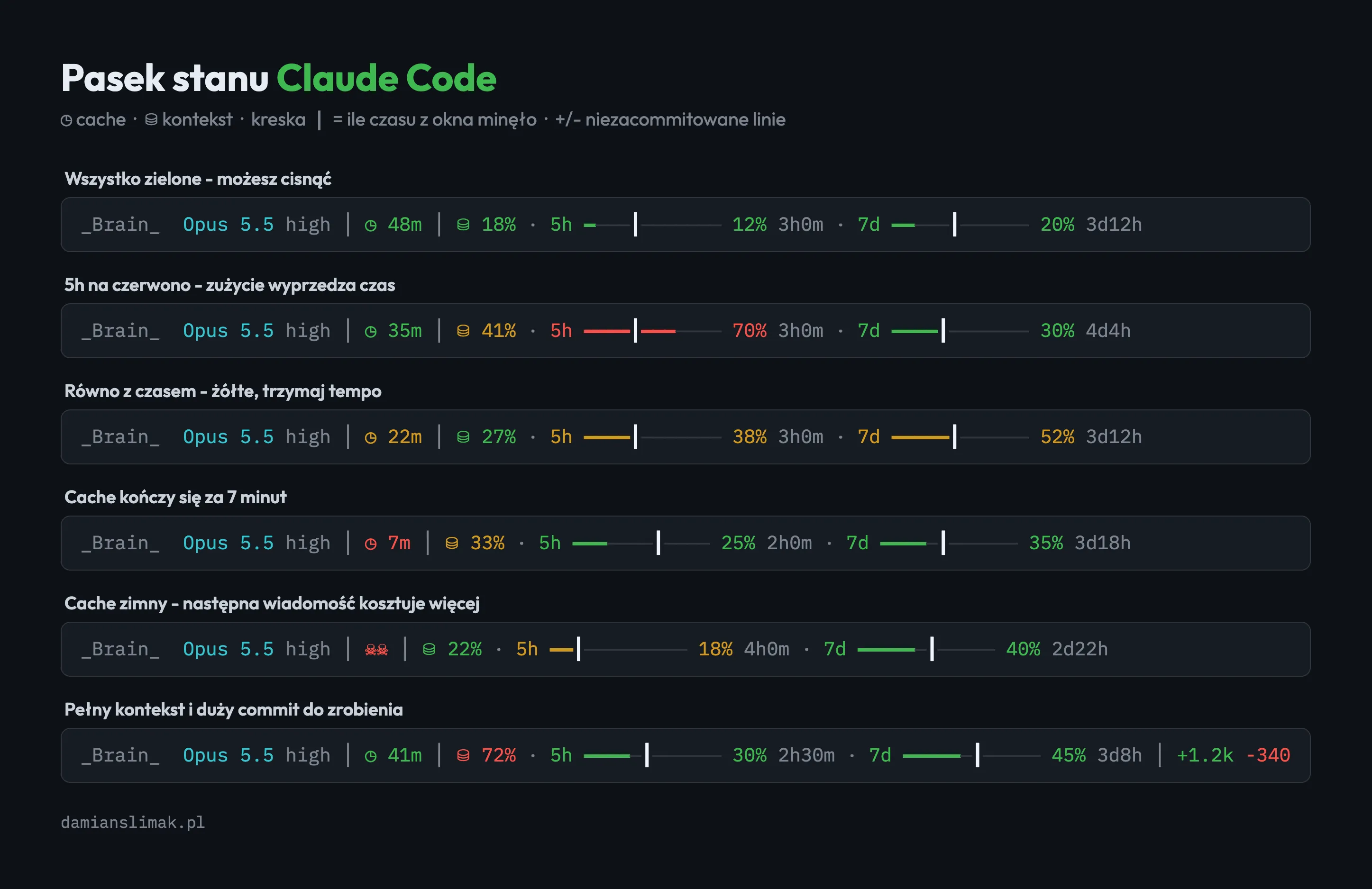Click the red skull cold-cache icon

pyautogui.click(x=376, y=650)
